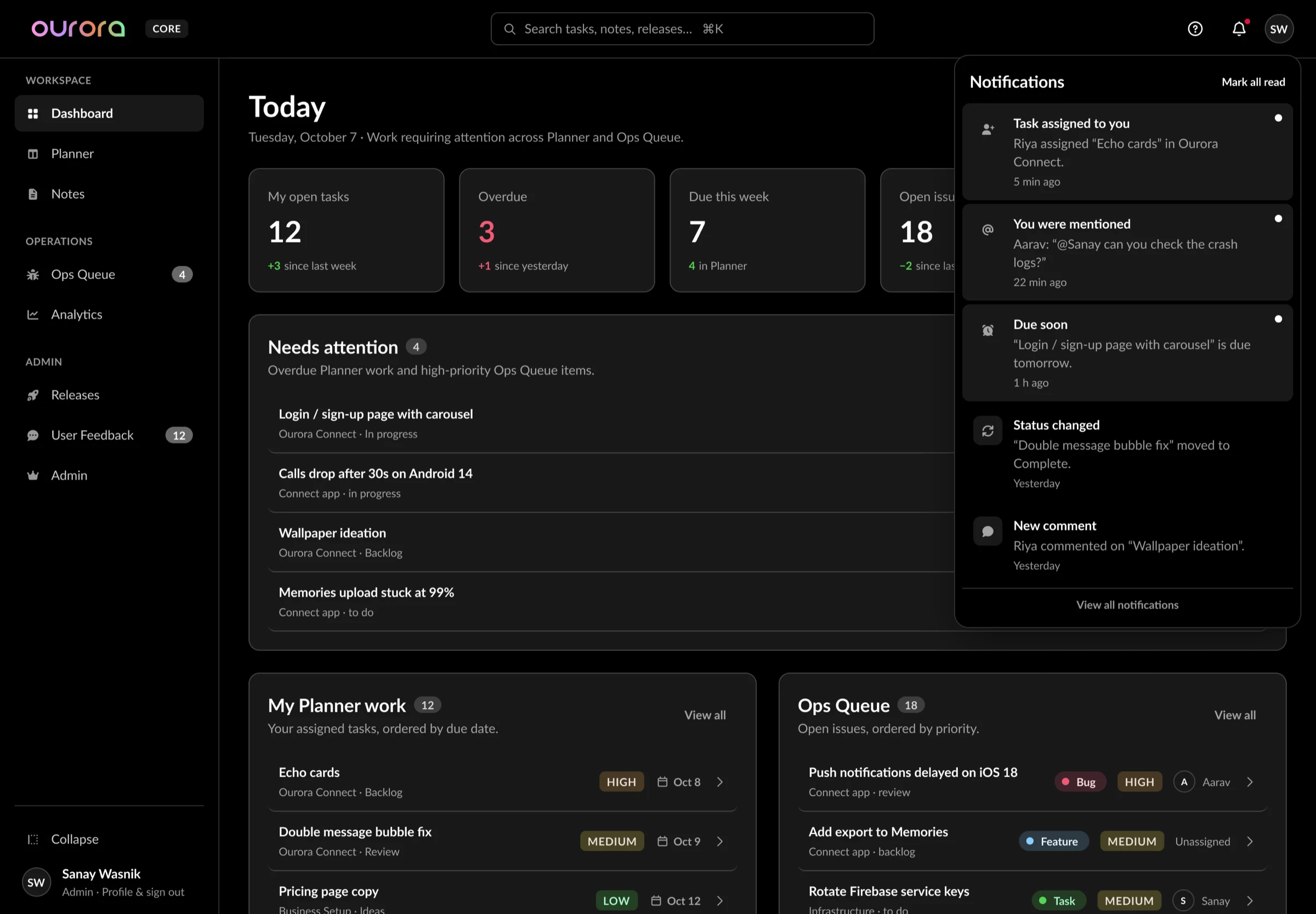
Task: Click the SW avatar at sidebar bottom
Action: [36, 882]
